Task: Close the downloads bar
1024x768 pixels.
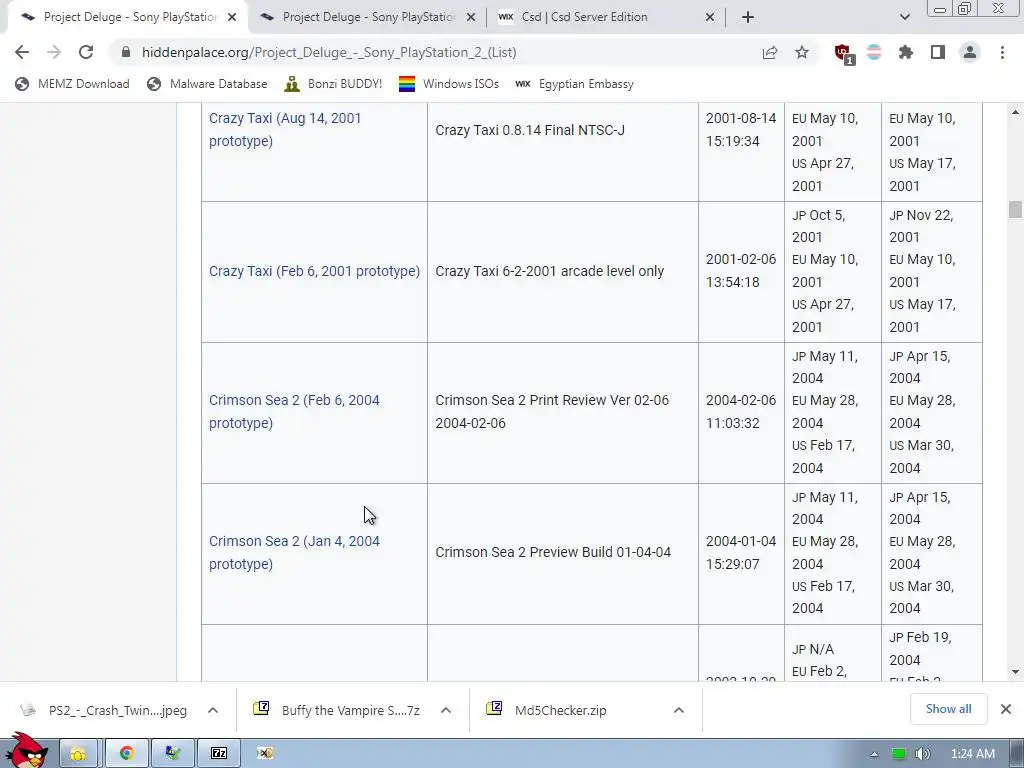Action: 1006,709
